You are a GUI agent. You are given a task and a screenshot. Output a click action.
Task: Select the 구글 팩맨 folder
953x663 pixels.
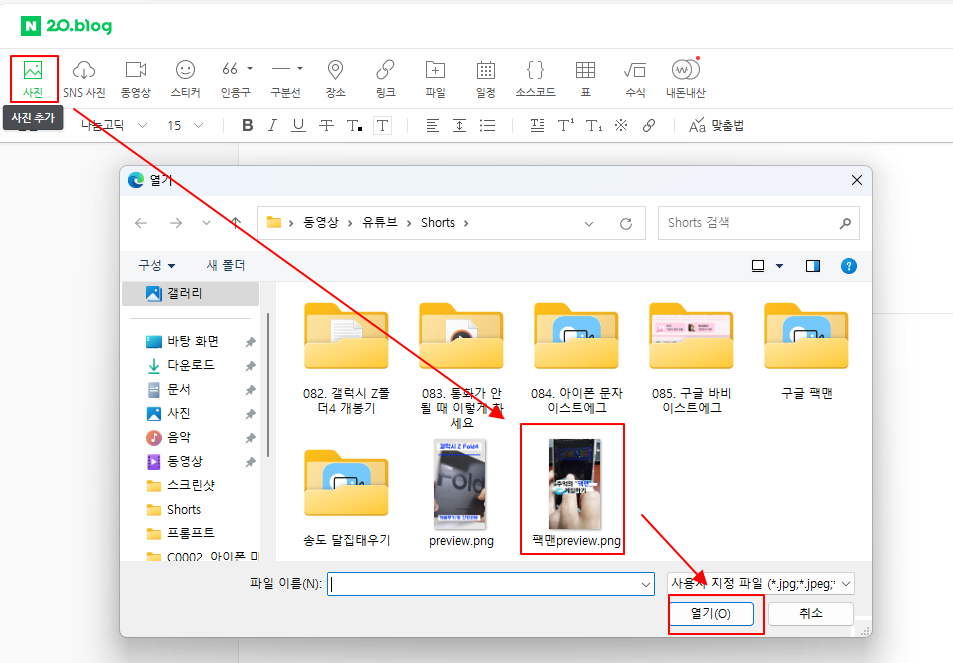click(806, 351)
